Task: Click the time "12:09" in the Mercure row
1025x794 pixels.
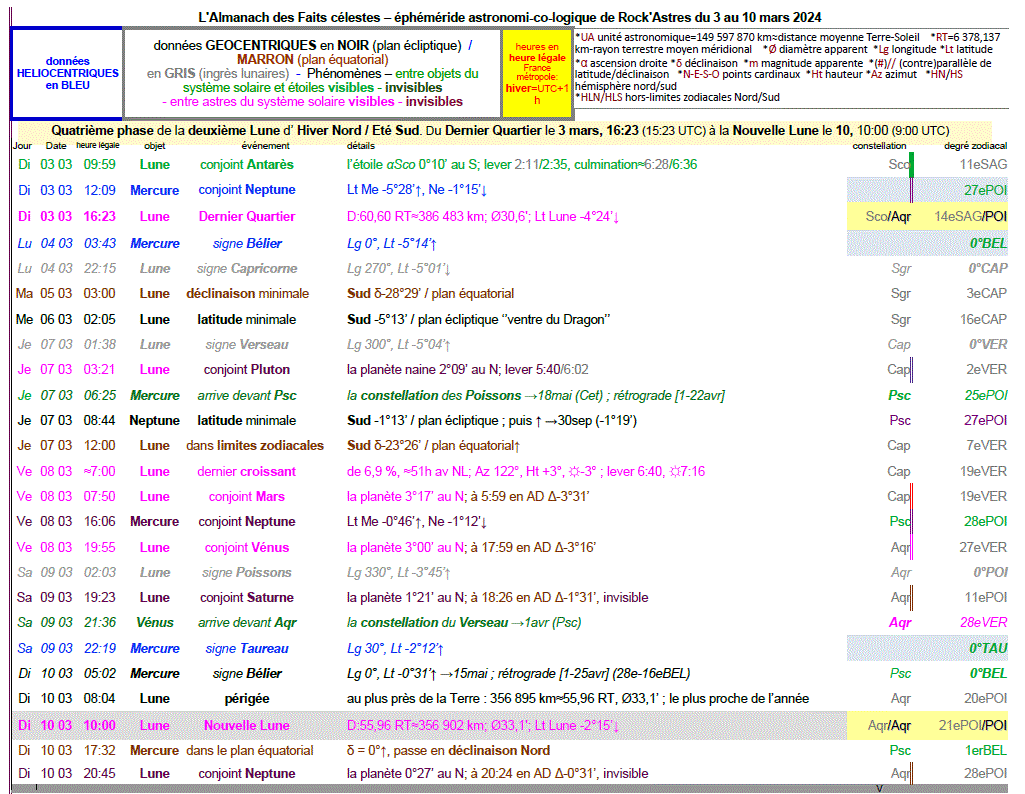Action: [x=99, y=190]
